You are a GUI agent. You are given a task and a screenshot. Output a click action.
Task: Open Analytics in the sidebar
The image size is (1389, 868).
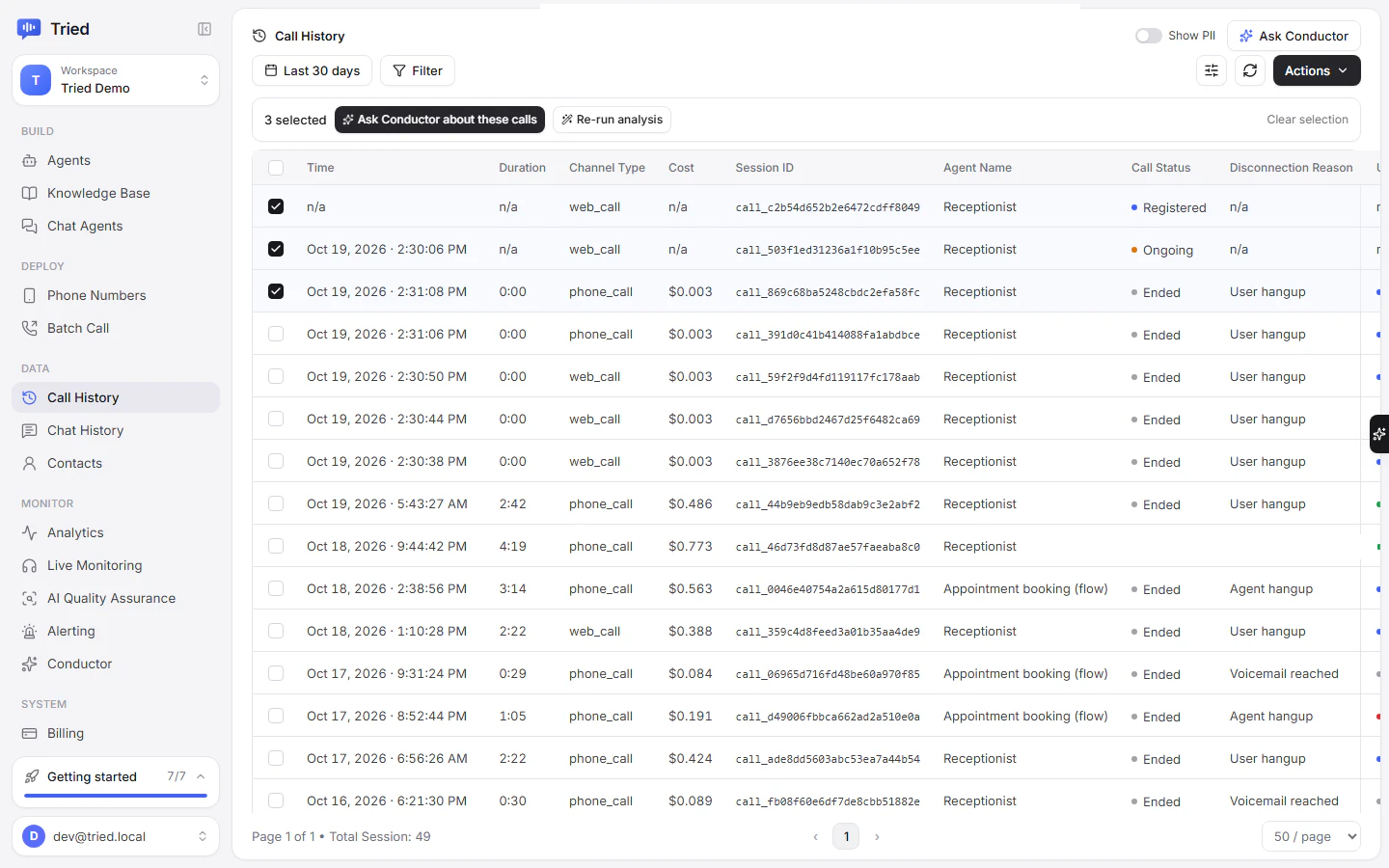(x=116, y=532)
